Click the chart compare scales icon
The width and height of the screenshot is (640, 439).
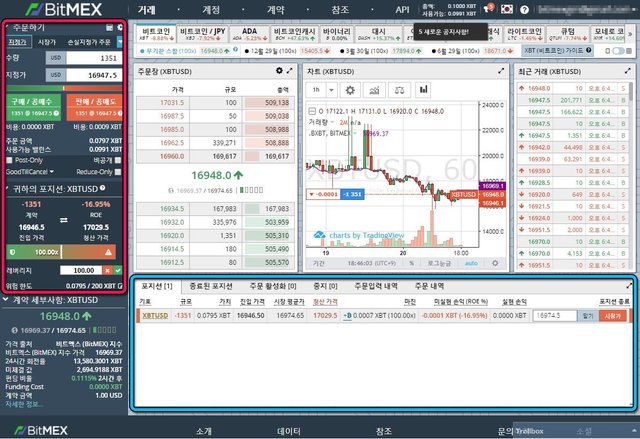[x=399, y=90]
